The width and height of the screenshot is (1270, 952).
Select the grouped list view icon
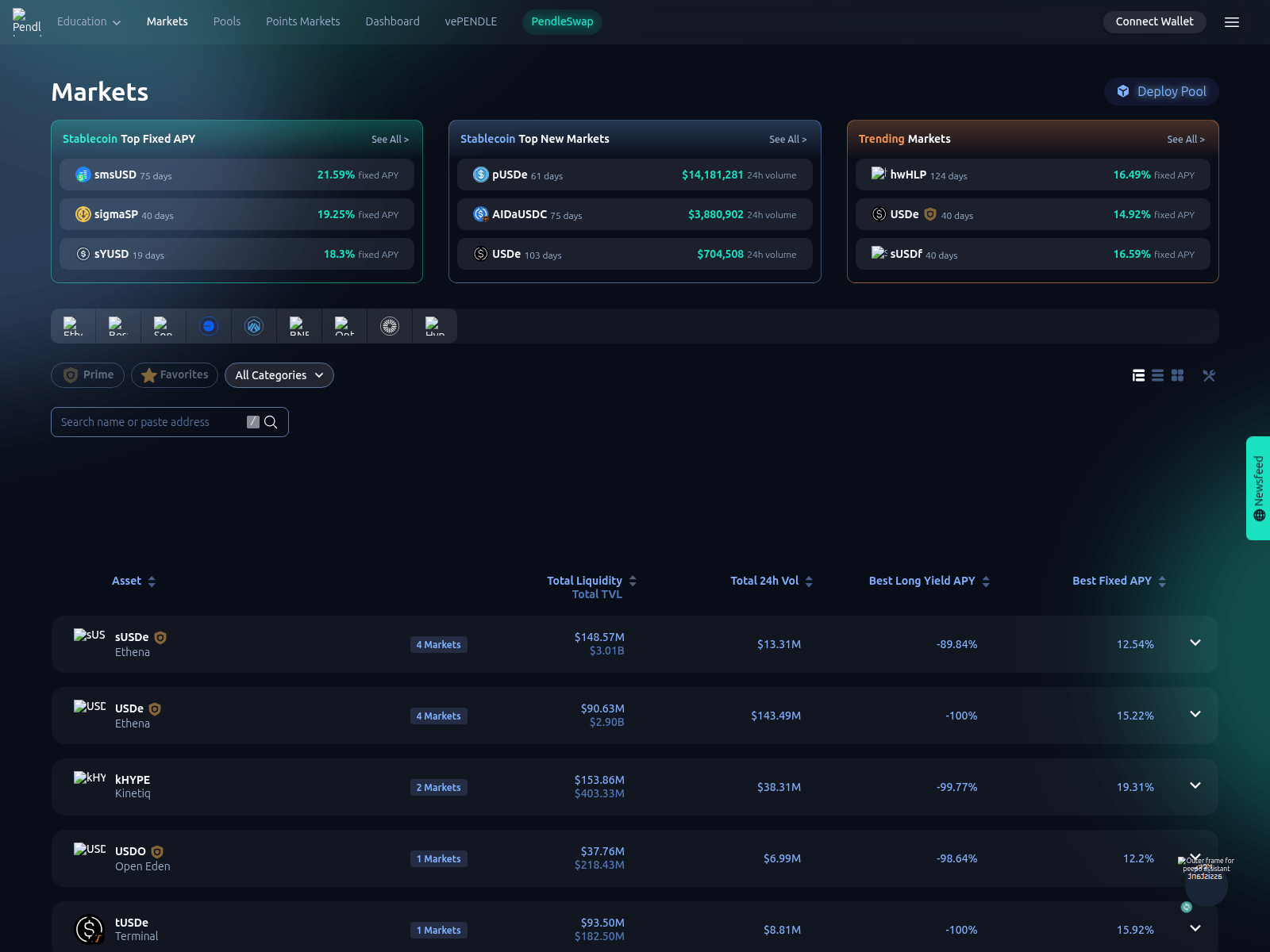coord(1138,375)
